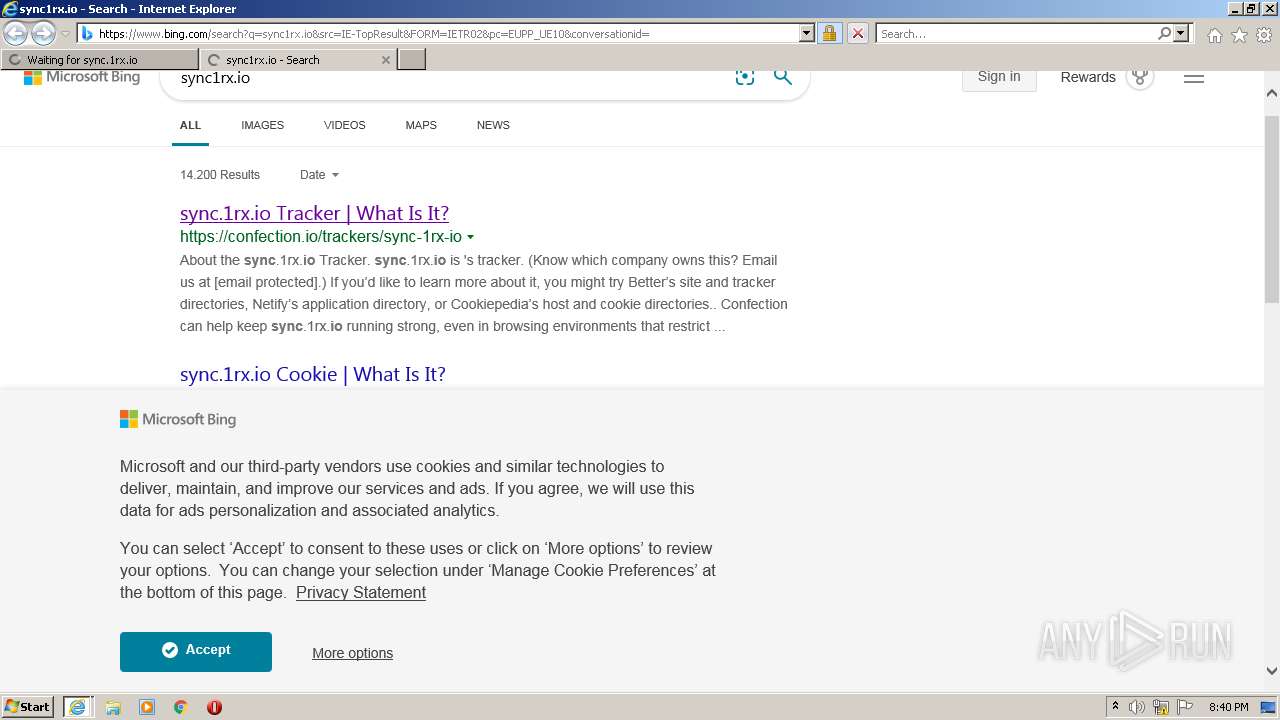The width and height of the screenshot is (1280, 720).
Task: Click the network tray icon
Action: 1161,707
